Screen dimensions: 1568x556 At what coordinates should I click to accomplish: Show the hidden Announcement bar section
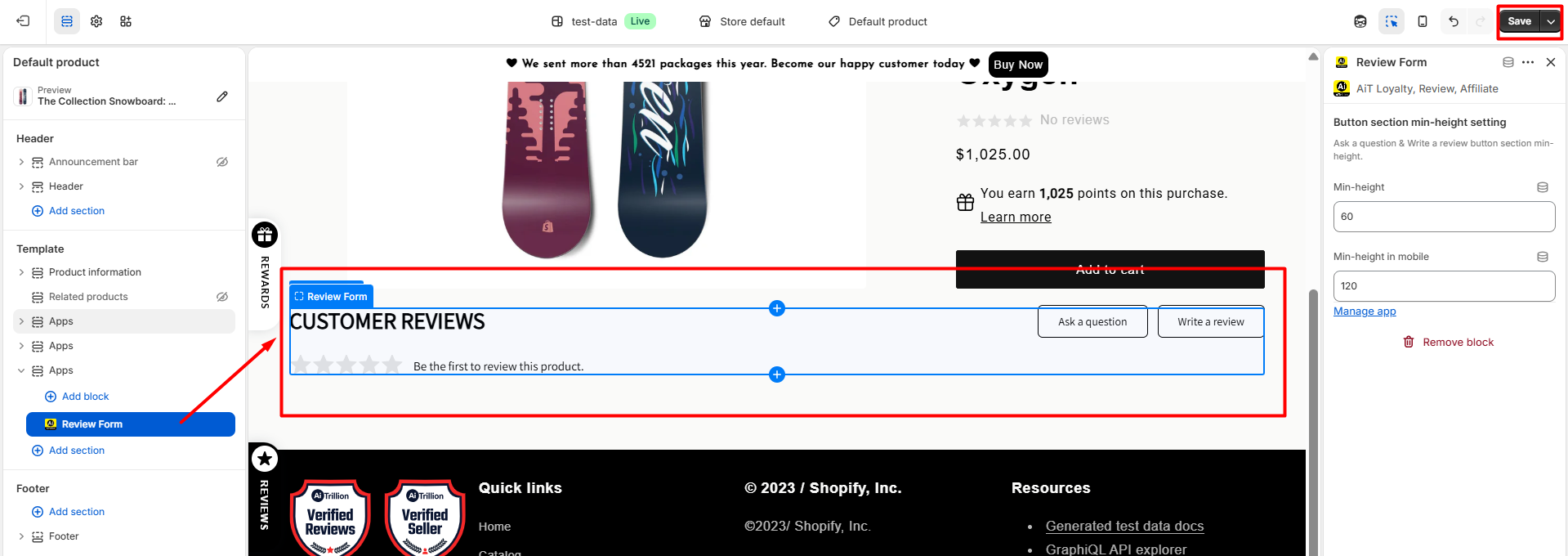[x=222, y=162]
